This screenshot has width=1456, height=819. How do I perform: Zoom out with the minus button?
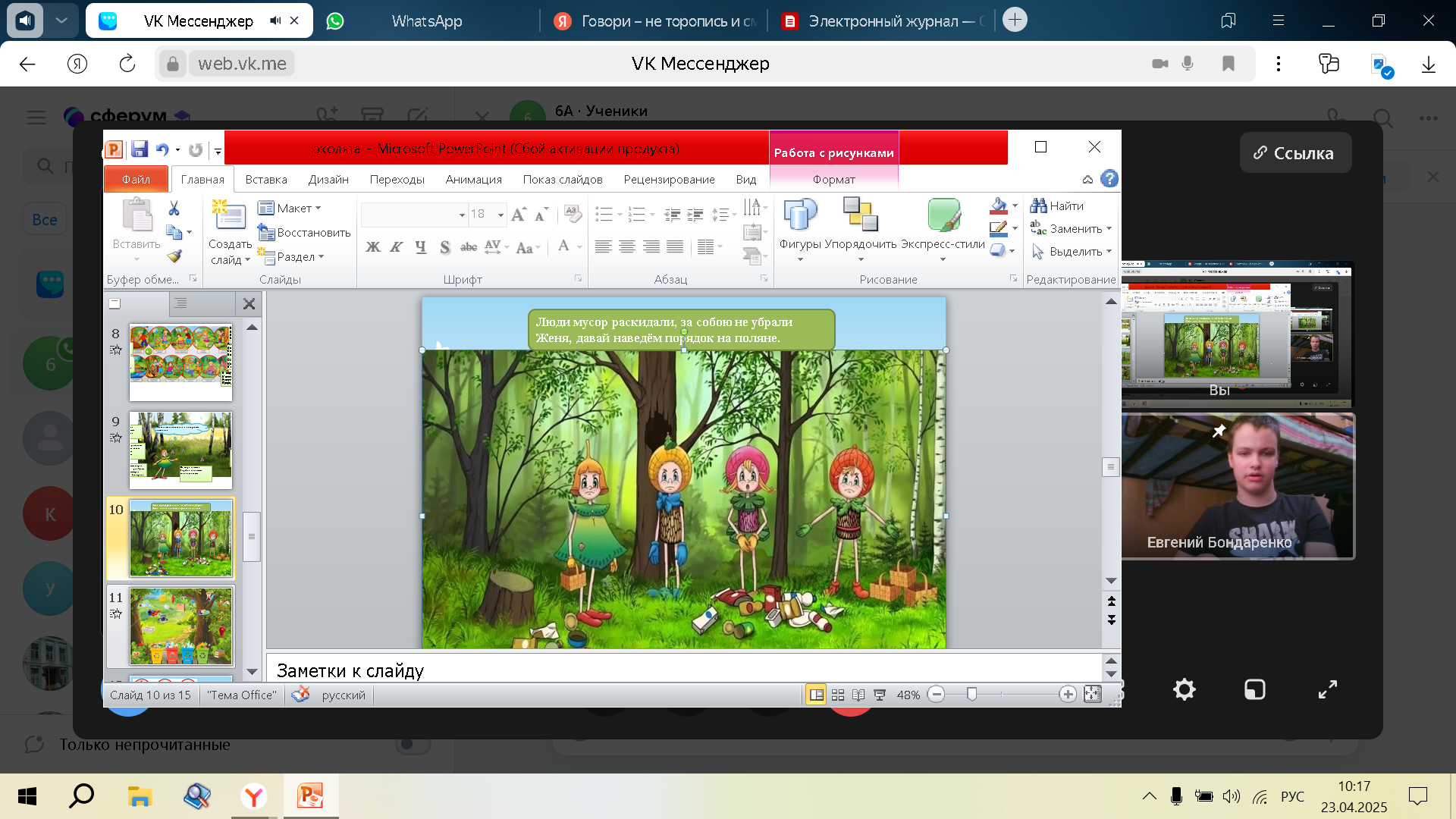pos(937,694)
